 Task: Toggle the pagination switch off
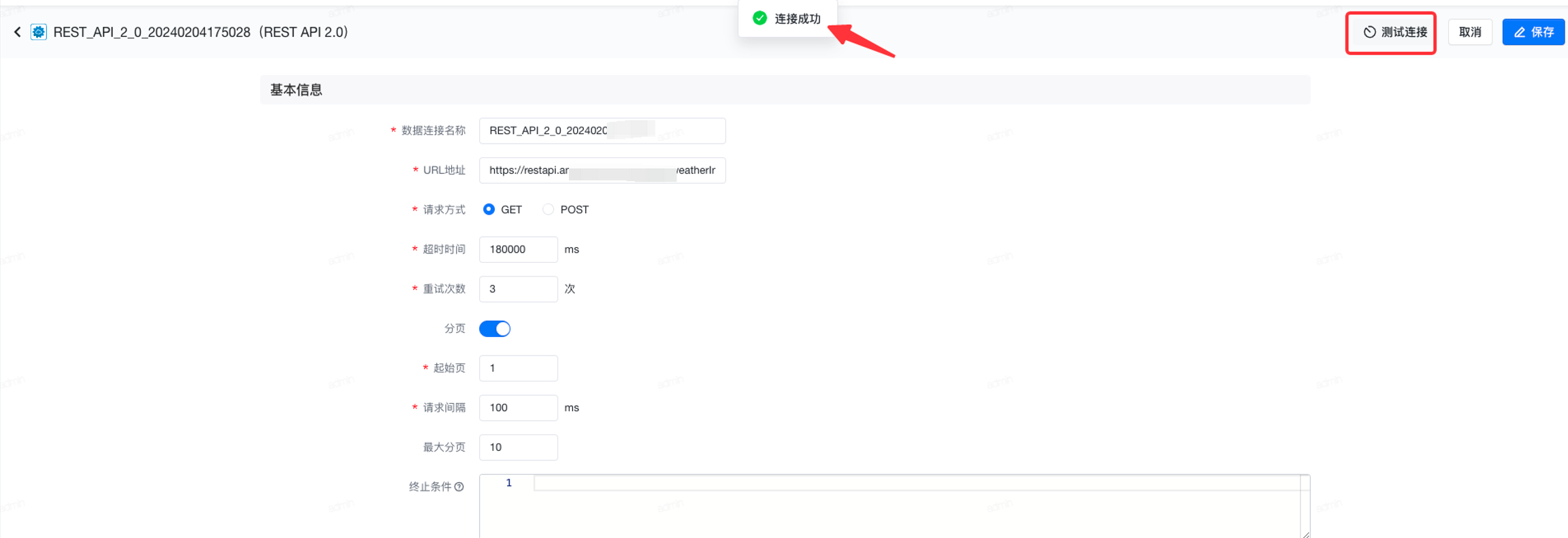[495, 329]
